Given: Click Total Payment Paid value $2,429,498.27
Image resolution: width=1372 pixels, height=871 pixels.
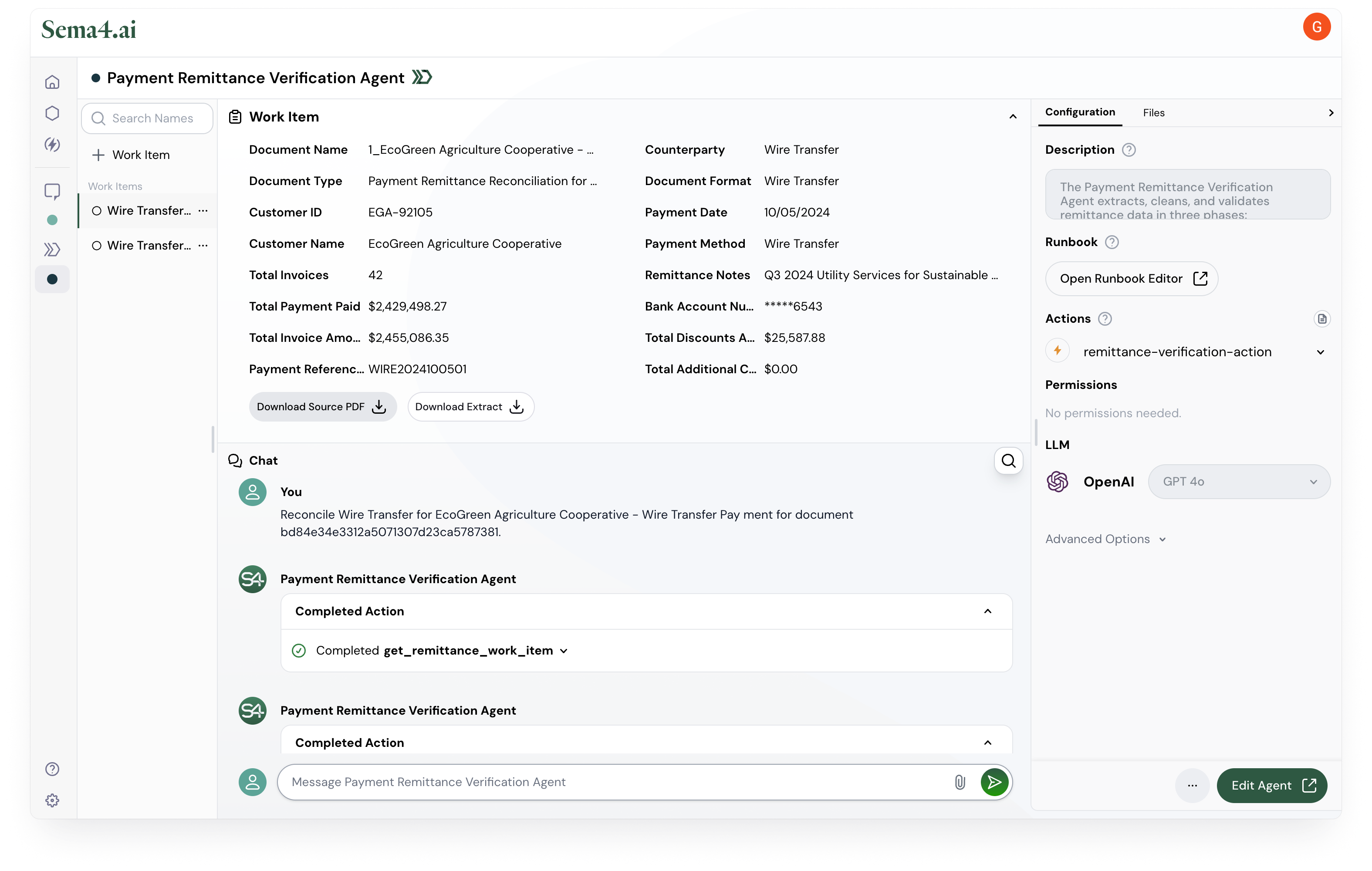Looking at the screenshot, I should pos(407,307).
